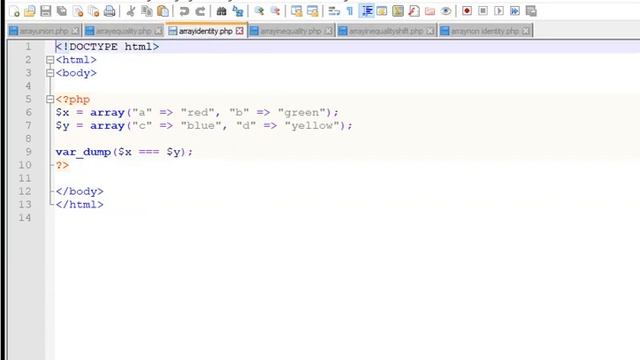Open Replace using the toolbar icon
The width and height of the screenshot is (640, 360).
tap(238, 11)
